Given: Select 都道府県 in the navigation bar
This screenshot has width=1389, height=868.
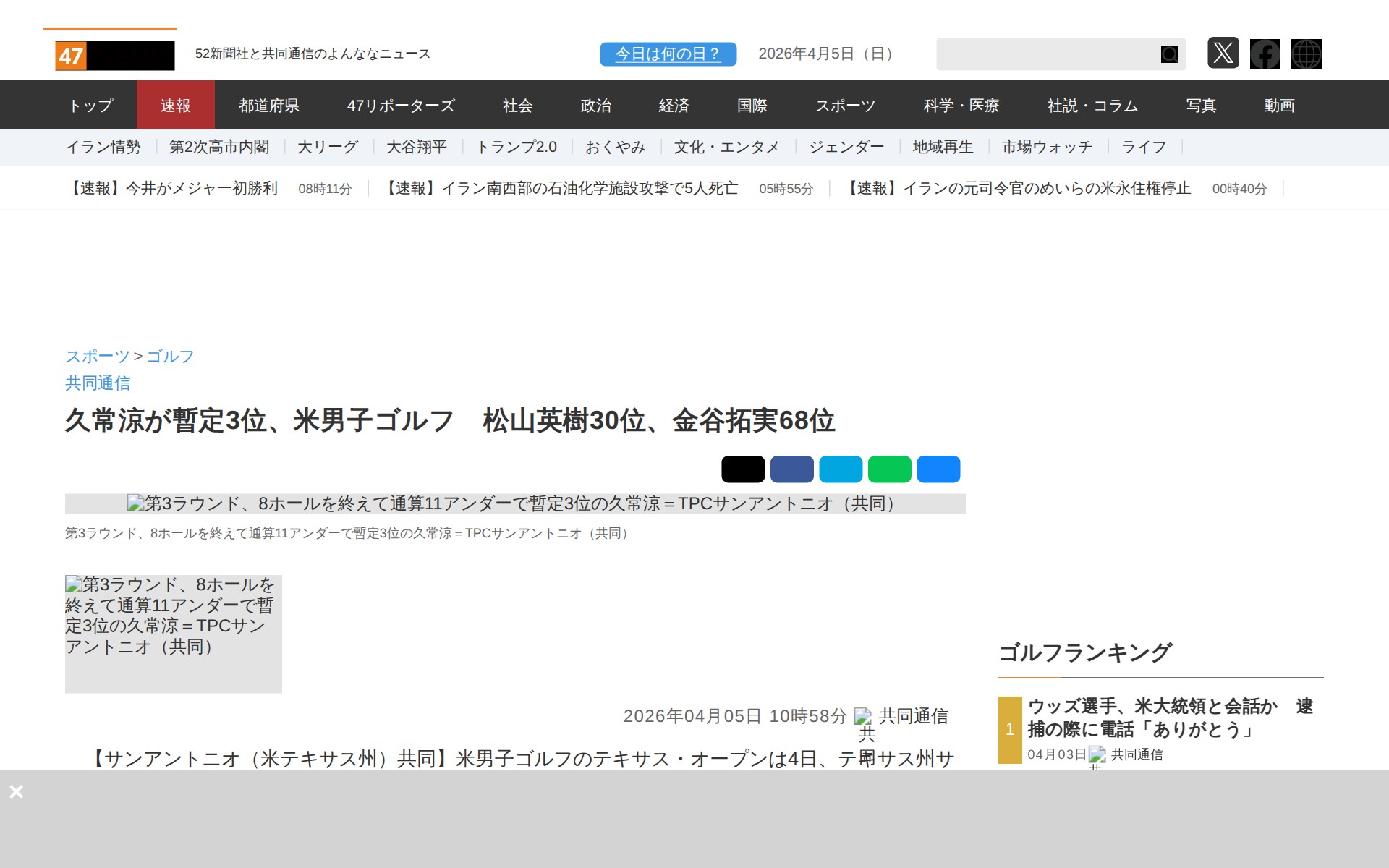Looking at the screenshot, I should pyautogui.click(x=269, y=106).
